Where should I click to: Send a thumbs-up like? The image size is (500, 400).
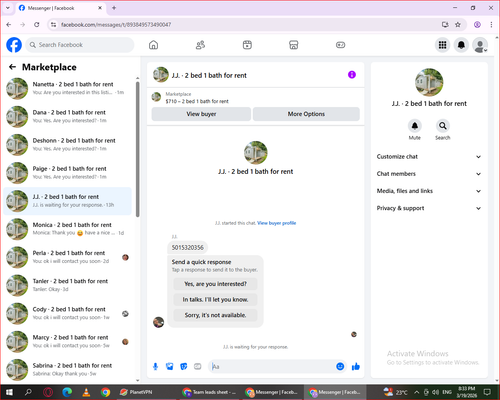tap(356, 367)
